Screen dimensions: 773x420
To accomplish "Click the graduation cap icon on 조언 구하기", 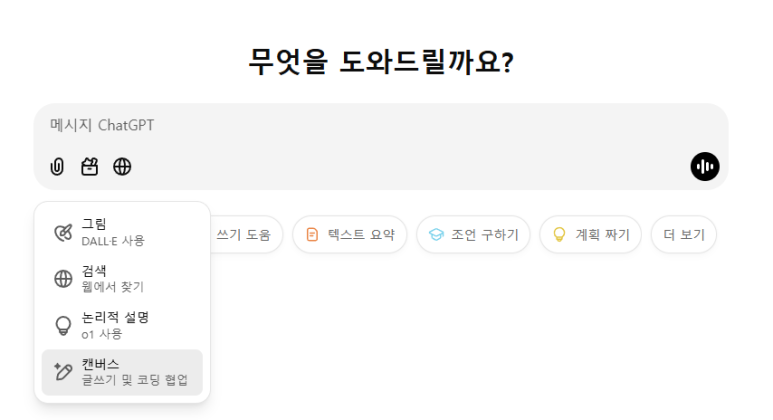I will pos(436,235).
